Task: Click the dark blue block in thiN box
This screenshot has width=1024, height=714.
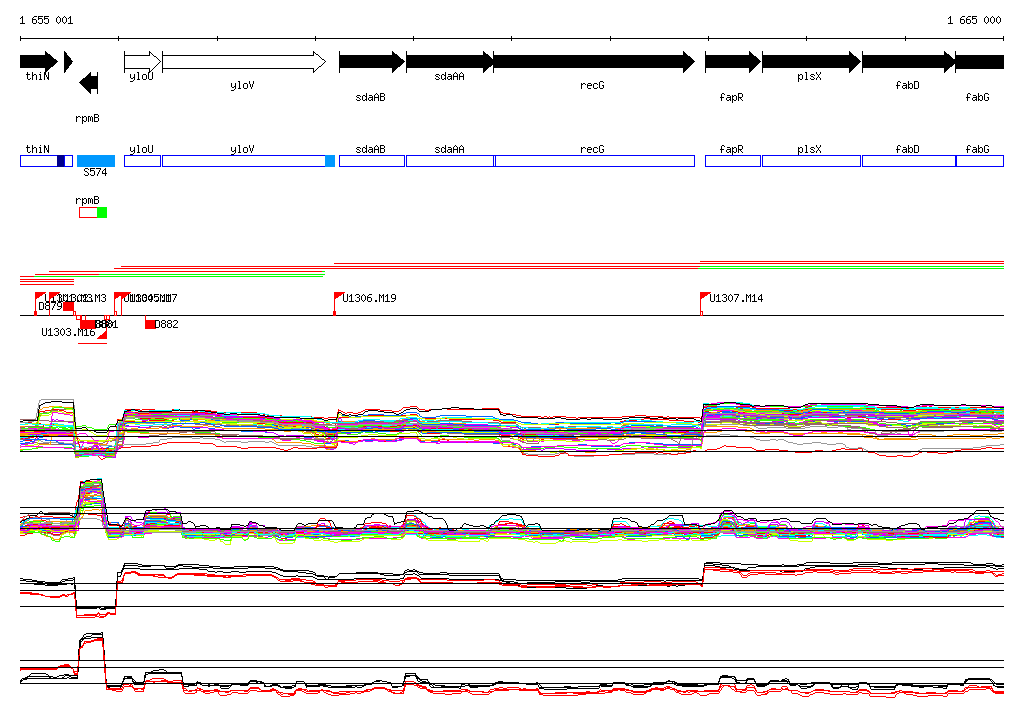Action: [x=61, y=161]
